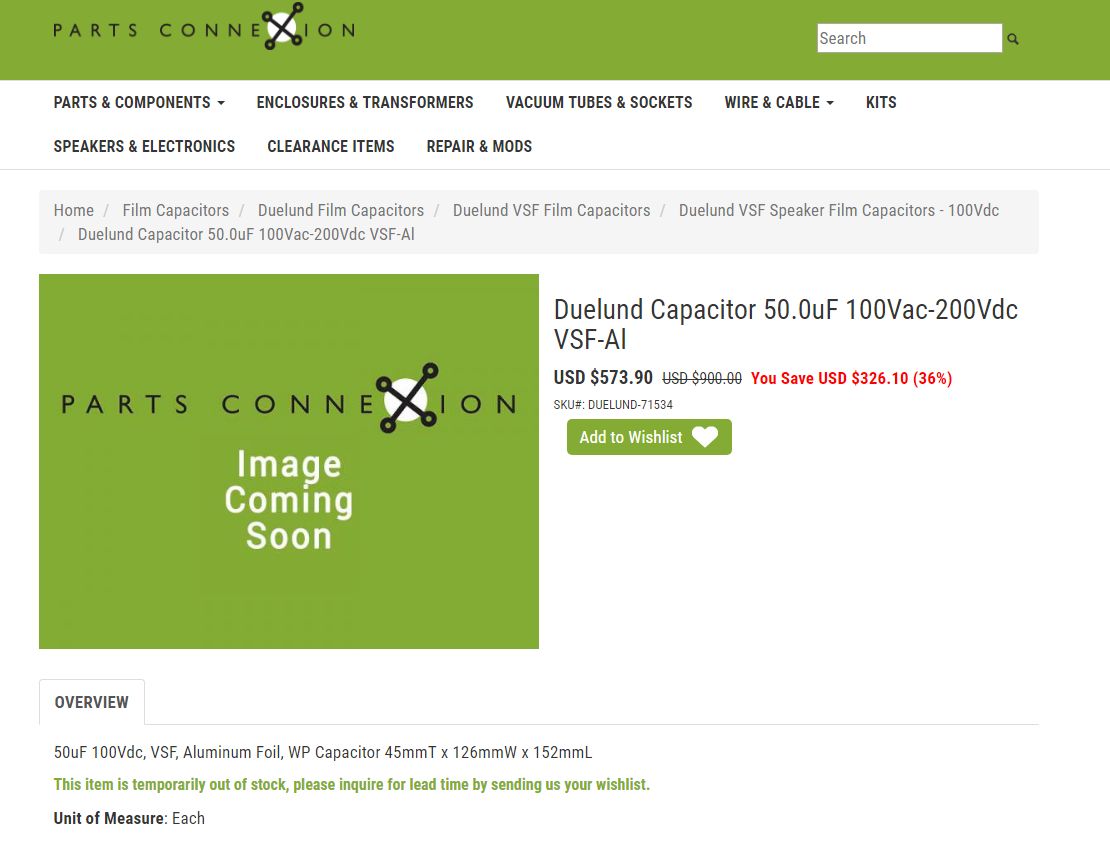
Task: Expand the Wire & Cable dropdown
Action: pyautogui.click(x=779, y=103)
